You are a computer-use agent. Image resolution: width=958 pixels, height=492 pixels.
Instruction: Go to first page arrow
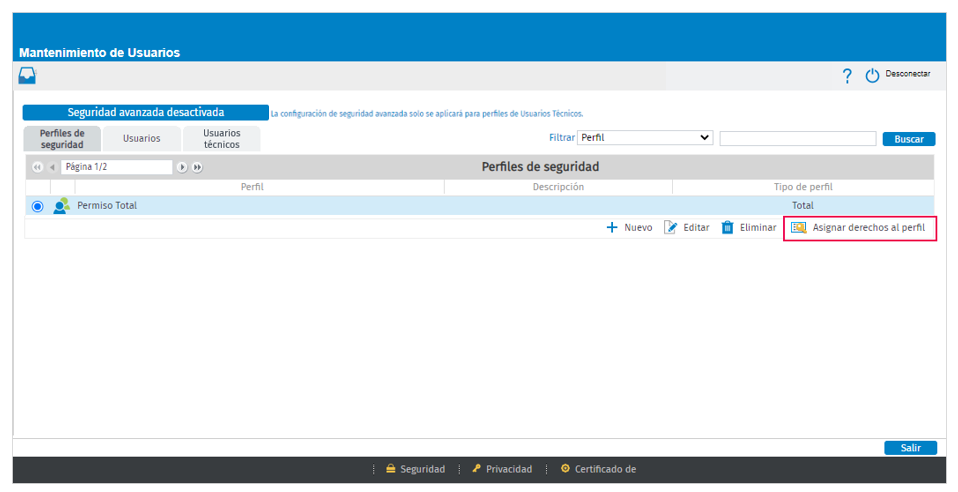coord(38,167)
